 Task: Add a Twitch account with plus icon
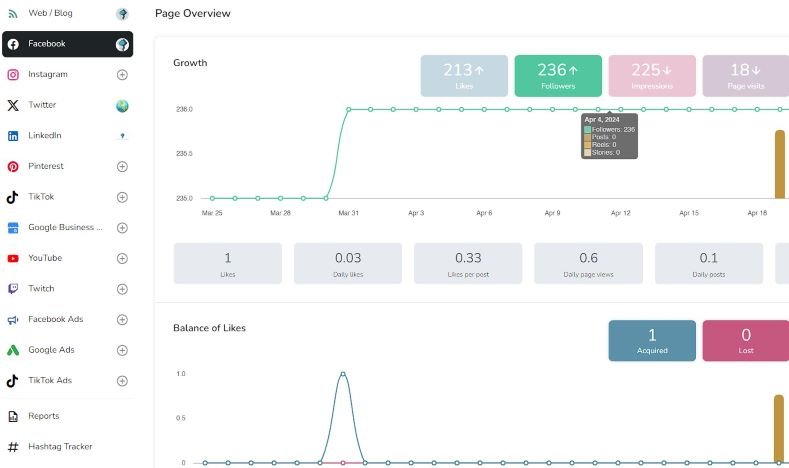click(122, 289)
